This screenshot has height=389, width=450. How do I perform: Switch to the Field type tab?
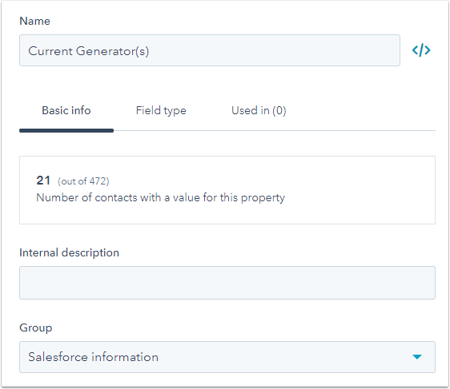point(161,111)
